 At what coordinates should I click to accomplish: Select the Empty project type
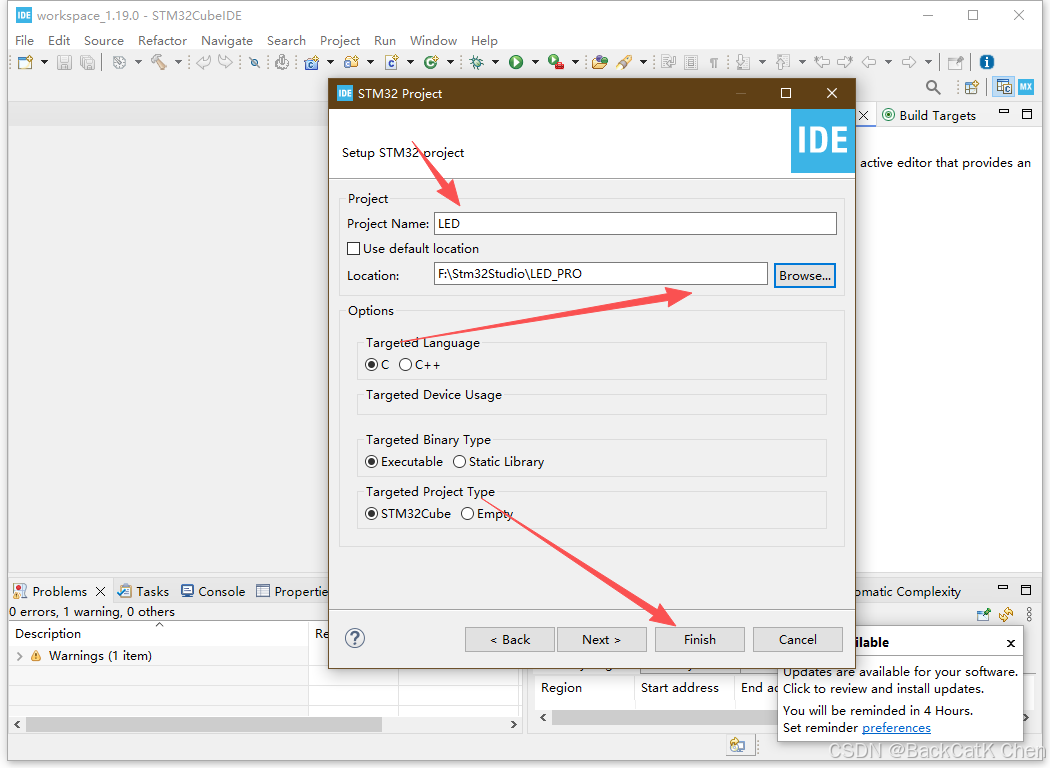(467, 514)
